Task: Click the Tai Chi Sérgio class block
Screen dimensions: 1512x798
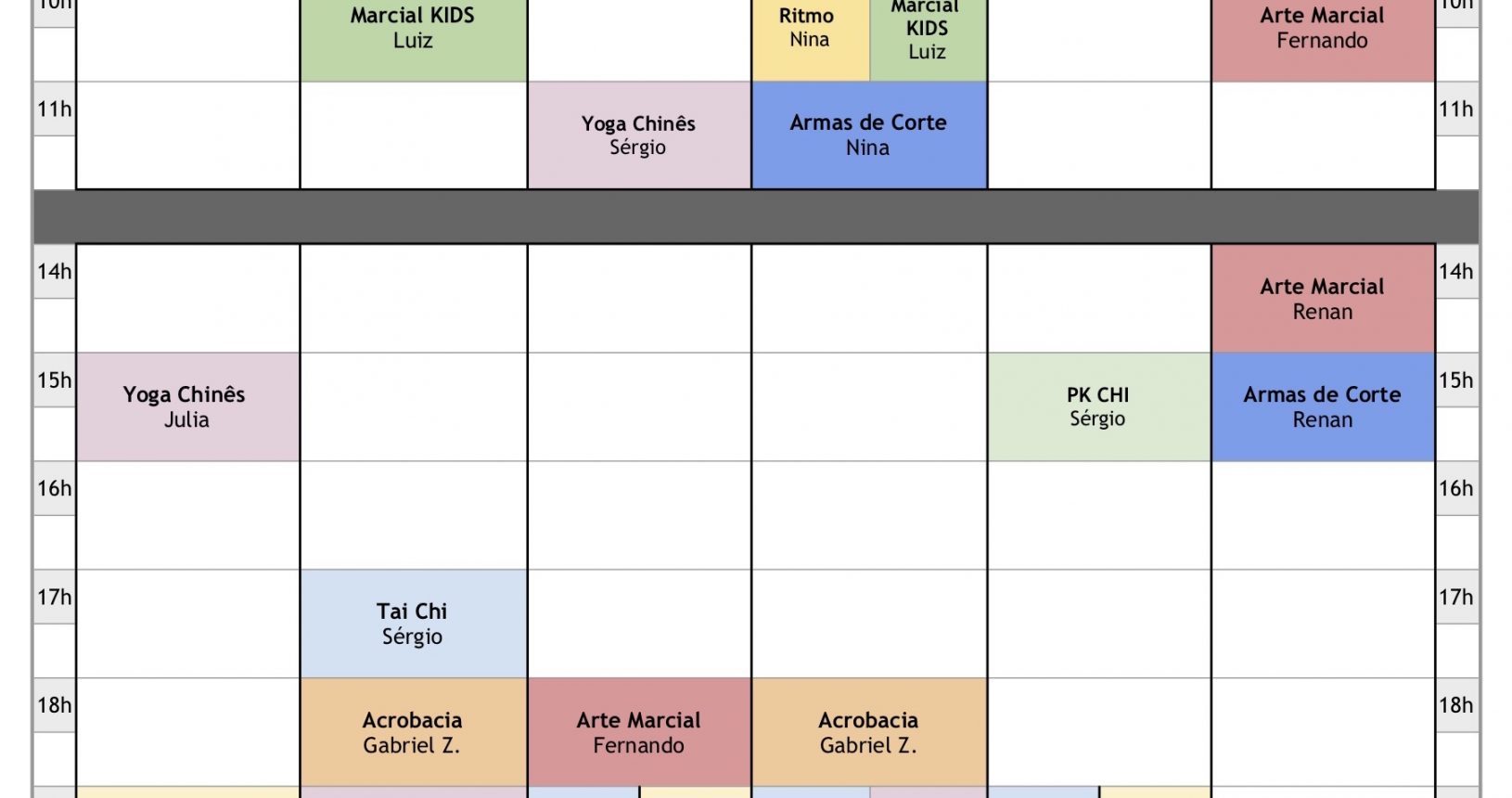Action: pos(414,624)
